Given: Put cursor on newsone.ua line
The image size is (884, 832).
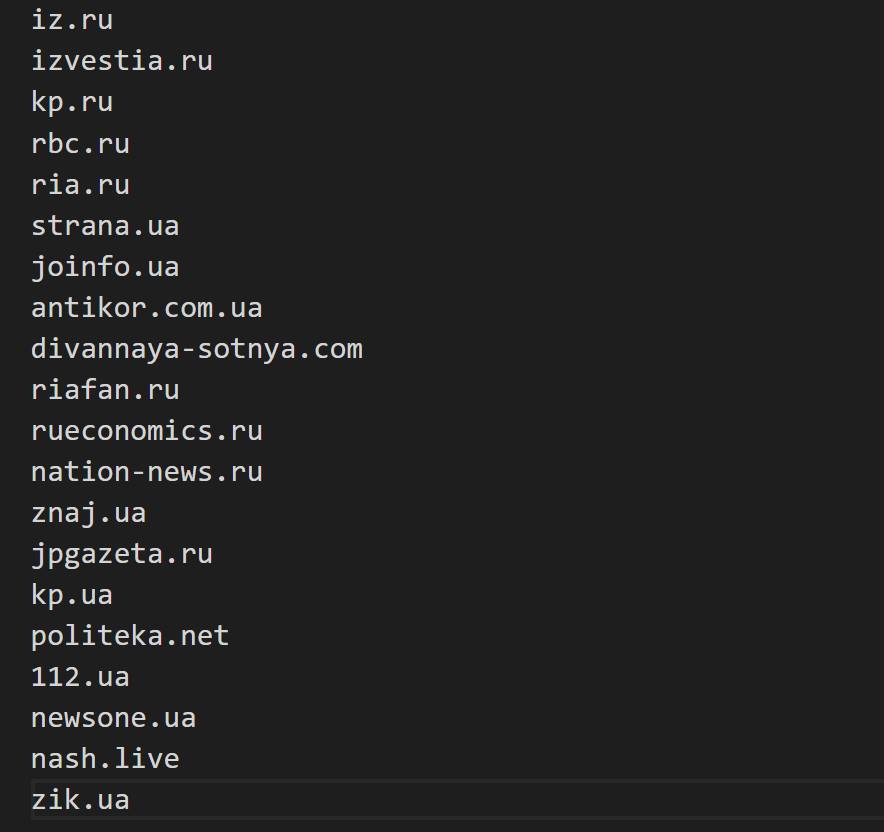Looking at the screenshot, I should [x=113, y=718].
